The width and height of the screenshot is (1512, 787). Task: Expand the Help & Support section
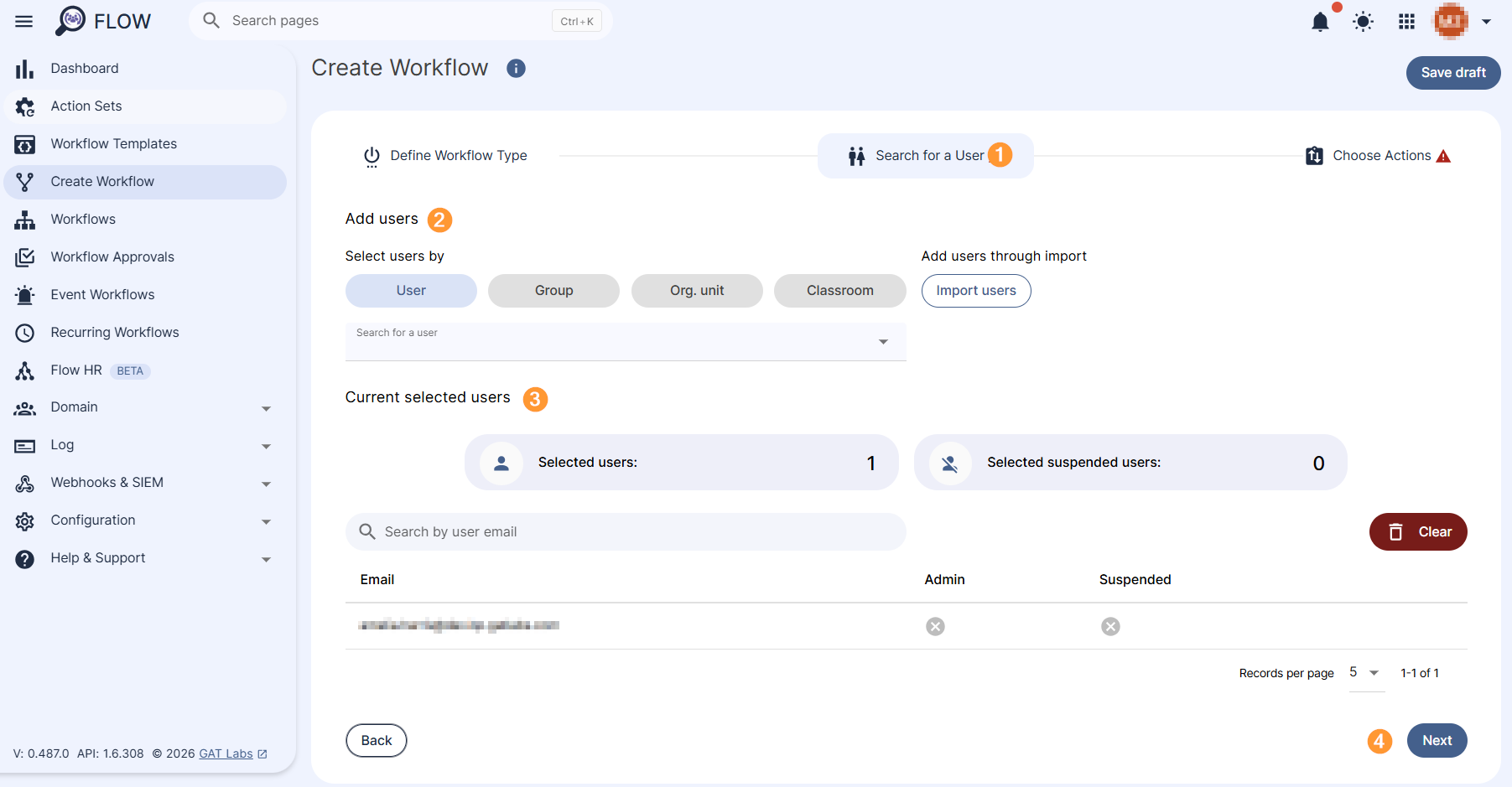tap(266, 560)
